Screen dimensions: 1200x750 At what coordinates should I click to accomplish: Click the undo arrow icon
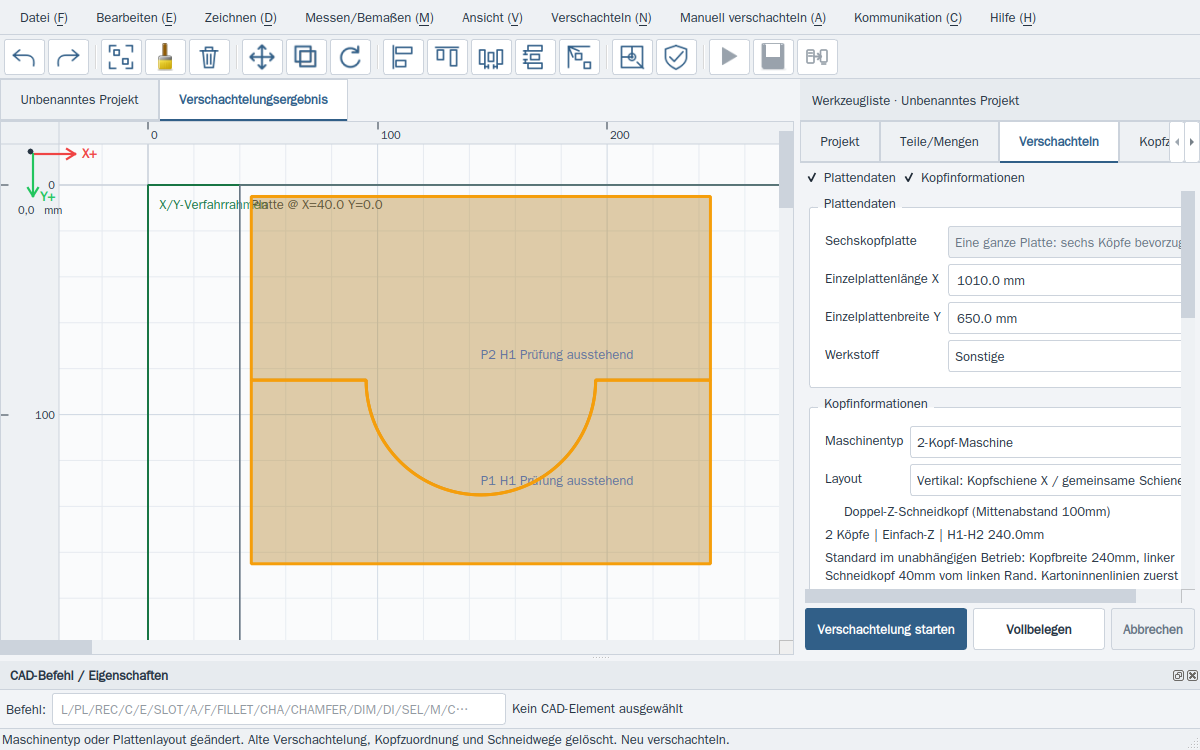click(x=24, y=57)
